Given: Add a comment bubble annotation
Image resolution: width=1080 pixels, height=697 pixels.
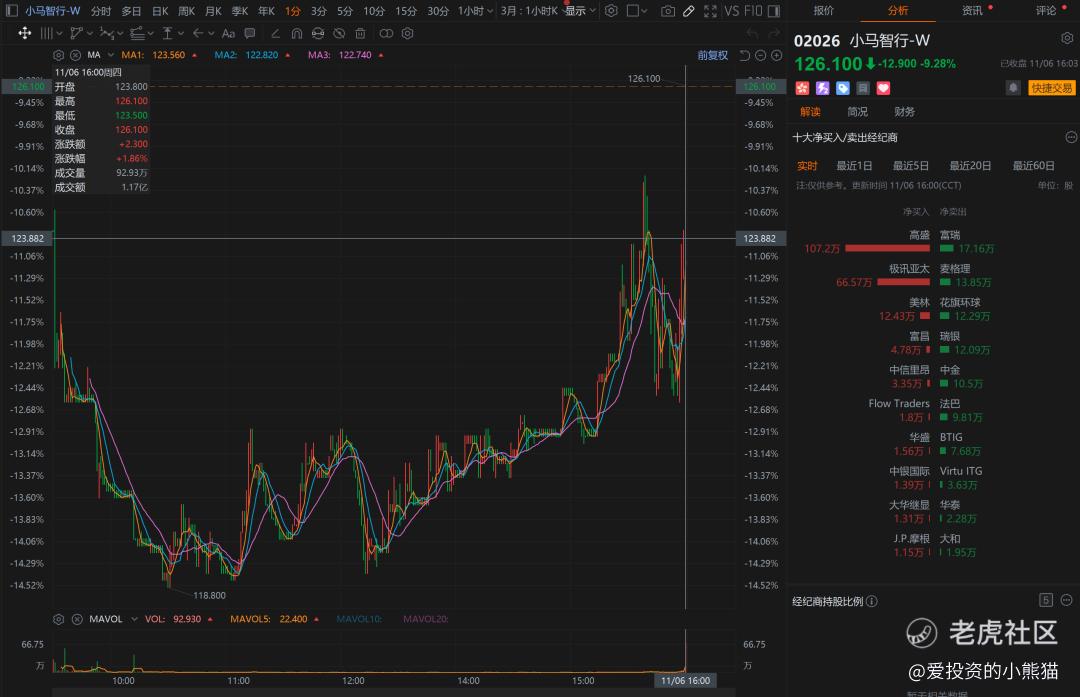Looking at the screenshot, I should 250,33.
